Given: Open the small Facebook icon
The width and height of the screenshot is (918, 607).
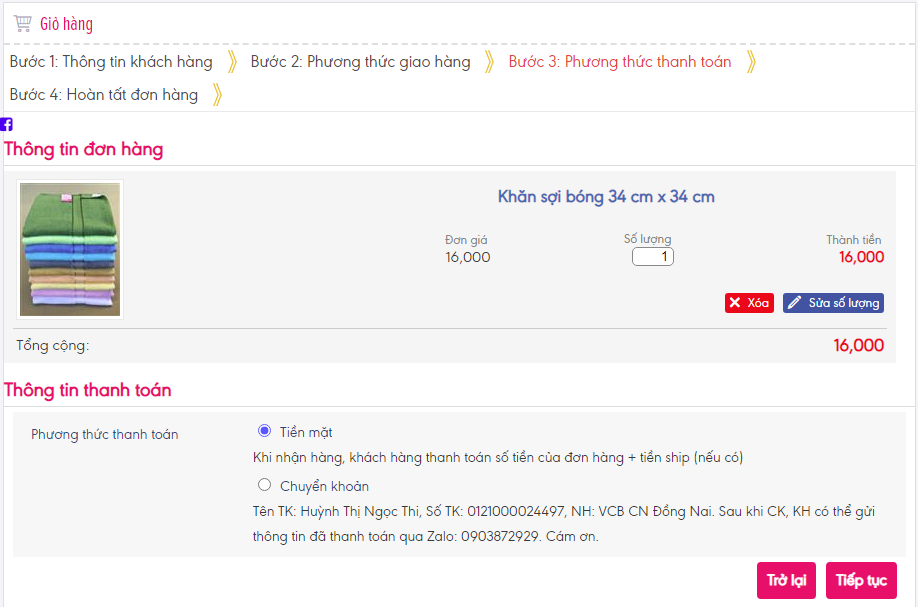Looking at the screenshot, I should (7, 124).
